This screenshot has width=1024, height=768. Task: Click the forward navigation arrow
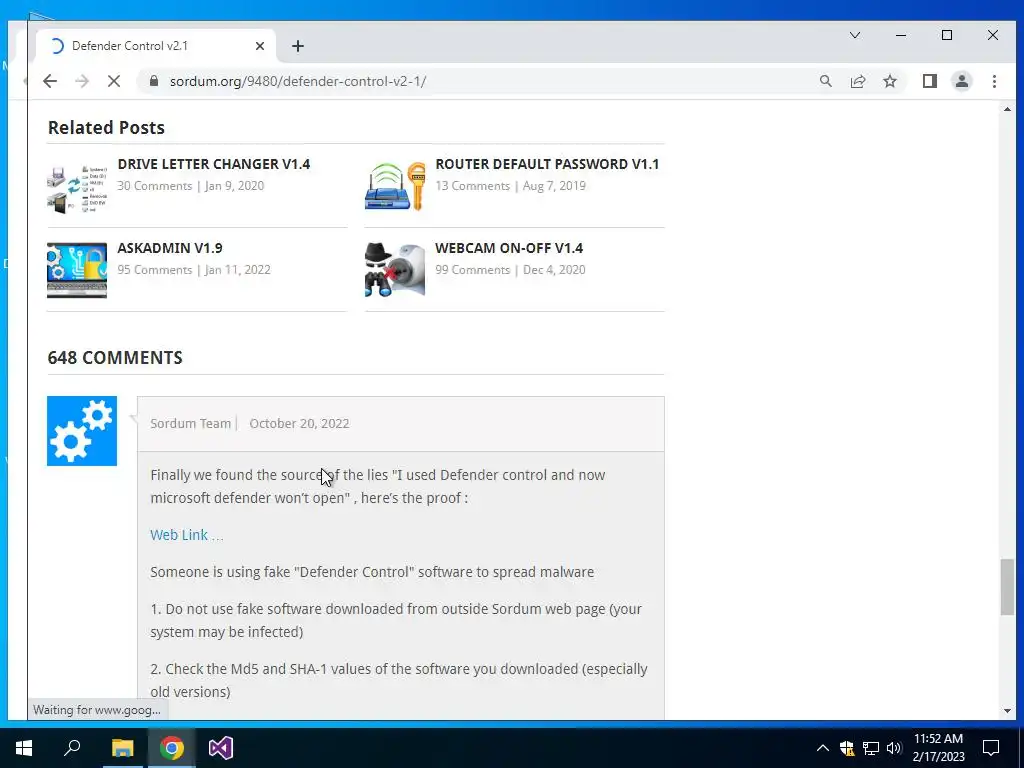click(82, 81)
